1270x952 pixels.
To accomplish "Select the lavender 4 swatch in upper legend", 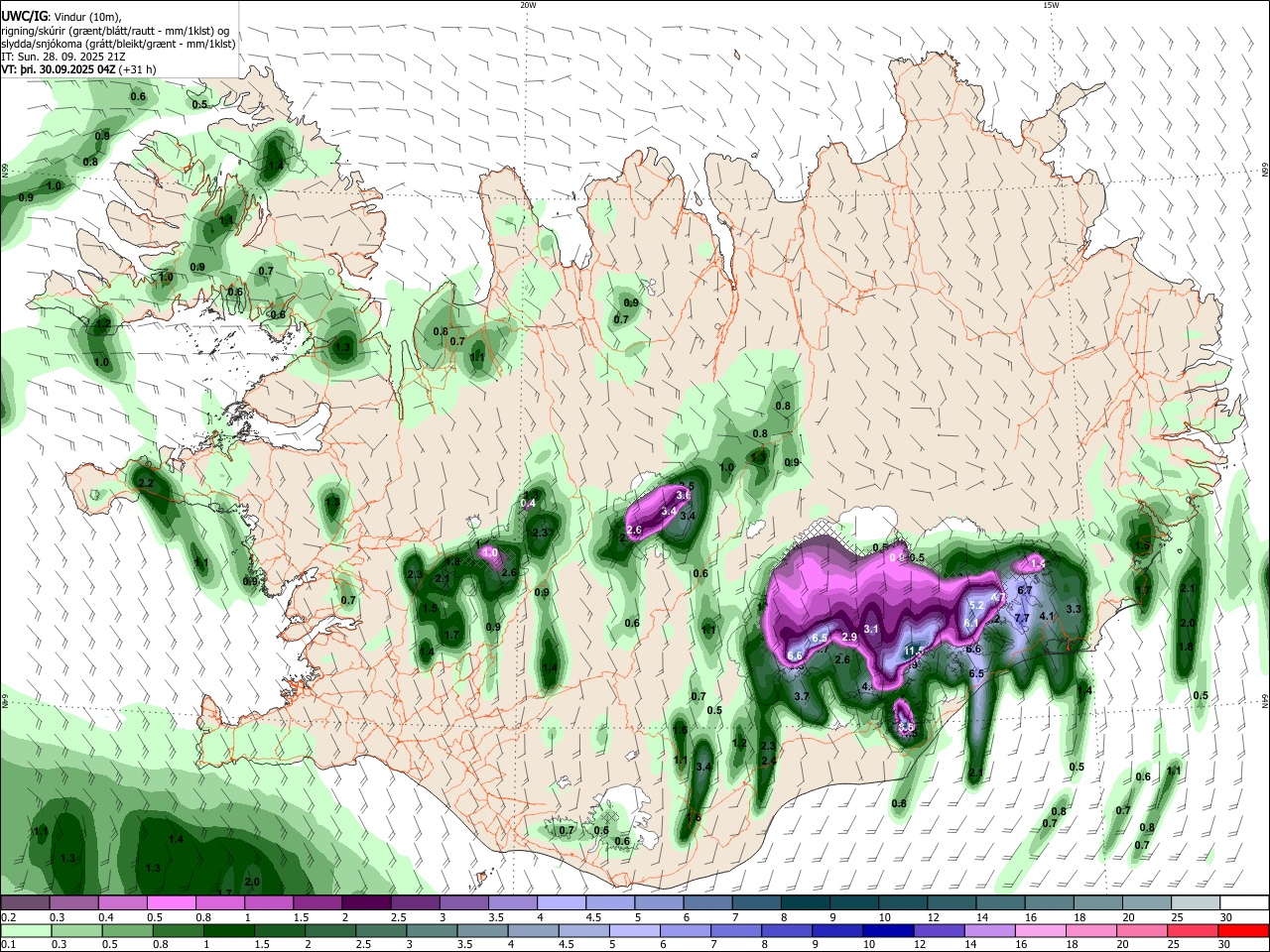I will pos(561,903).
